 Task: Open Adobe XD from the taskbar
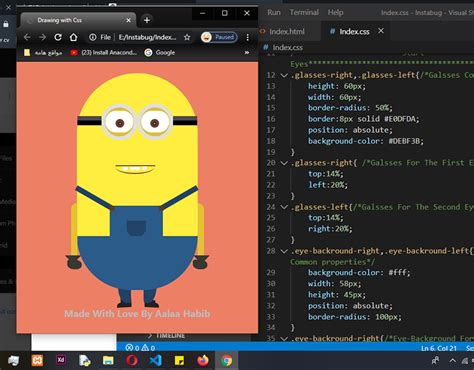[x=61, y=360]
